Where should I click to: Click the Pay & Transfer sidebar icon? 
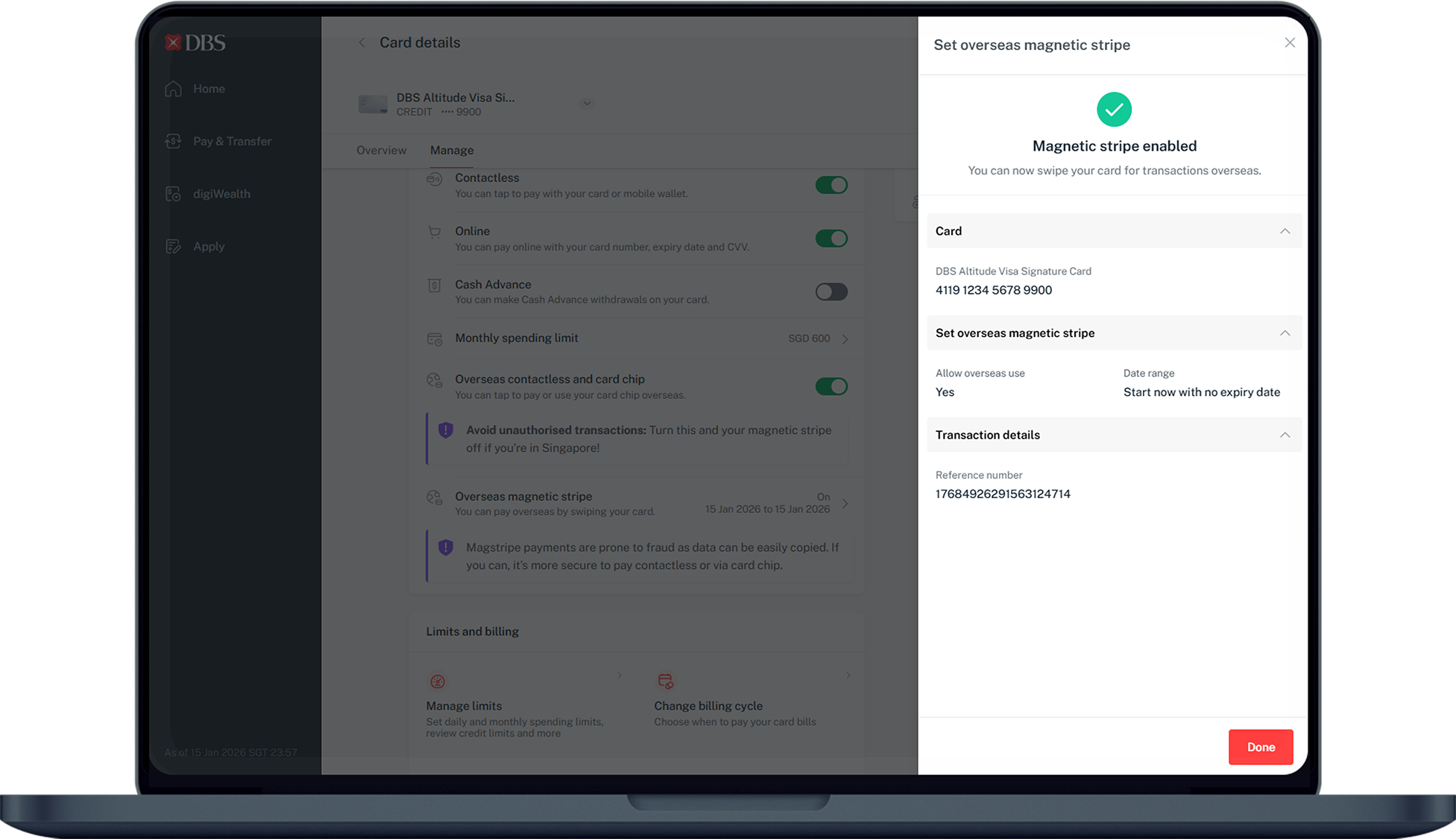click(x=173, y=141)
